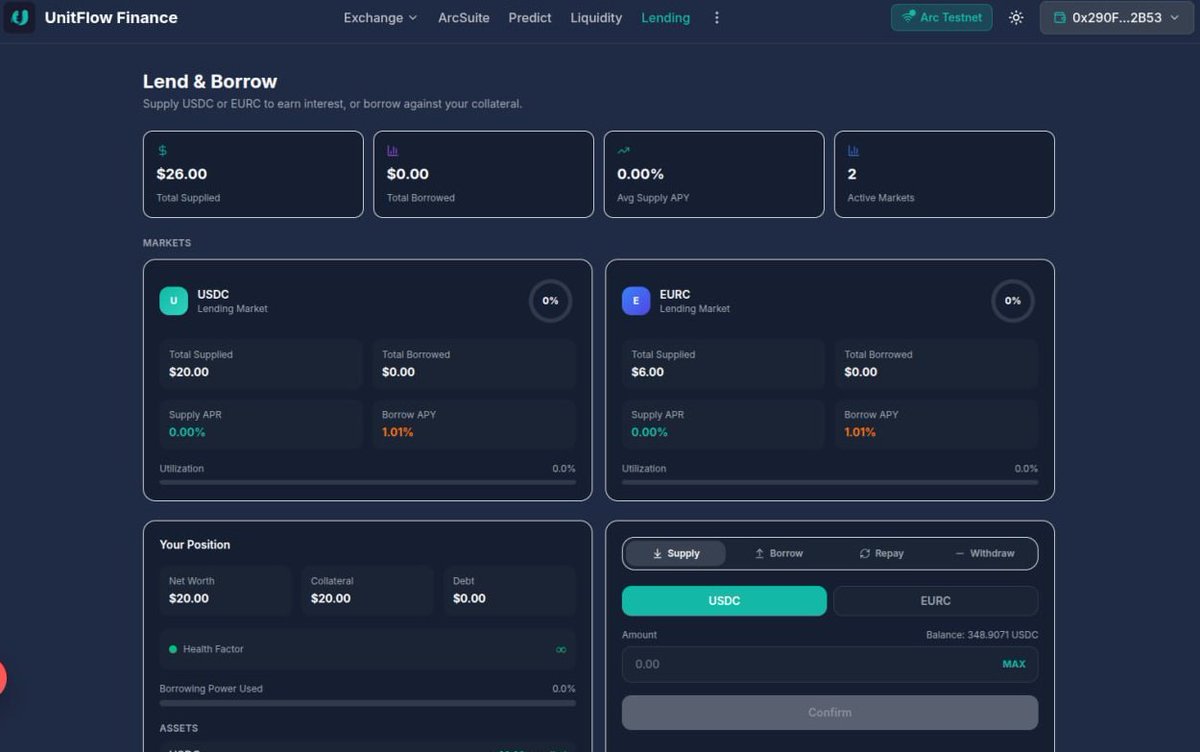Viewport: 1200px width, 752px height.
Task: Click the green Health Factor dot
Action: pyautogui.click(x=173, y=649)
